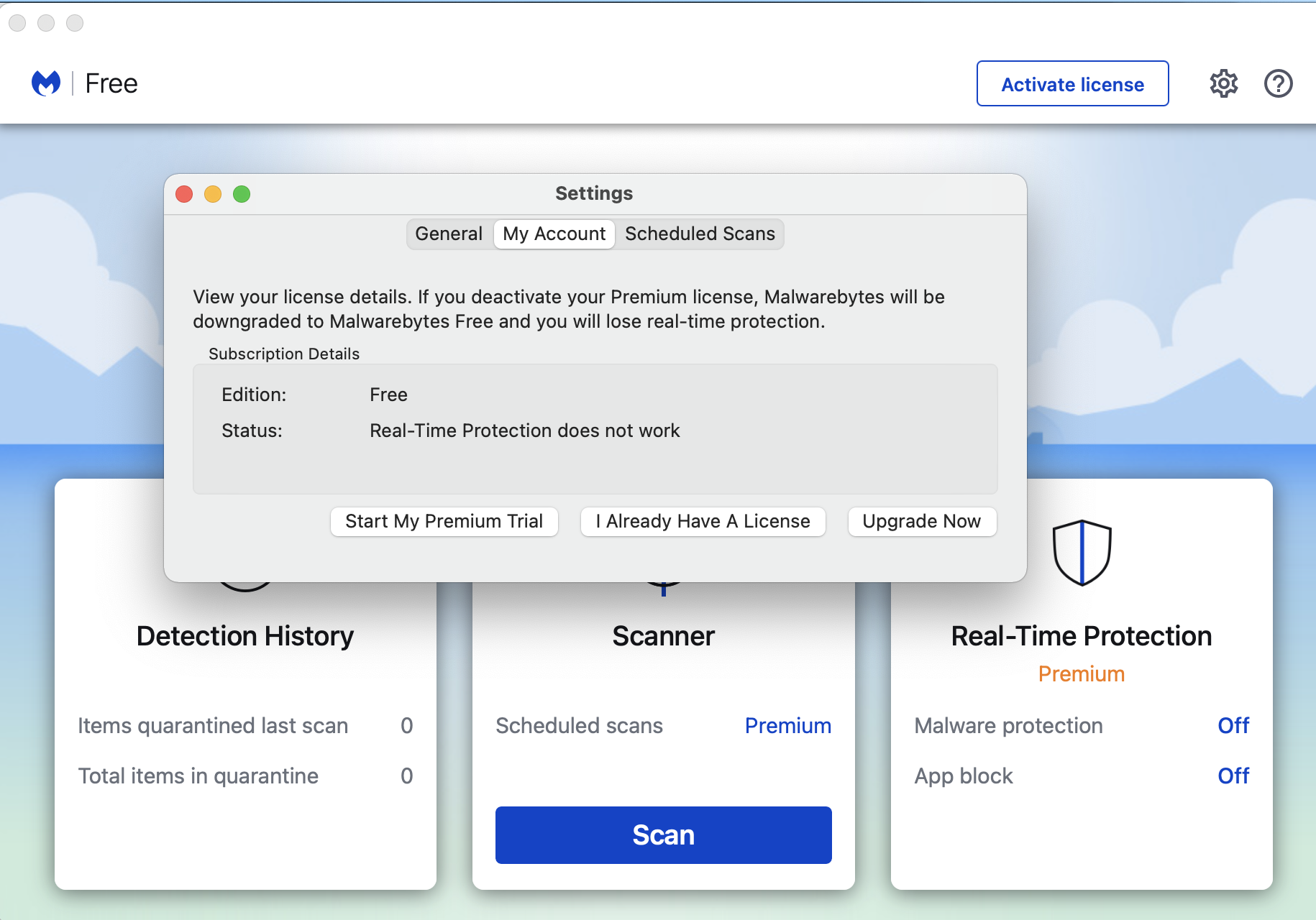Image resolution: width=1316 pixels, height=920 pixels.
Task: Start a scan with the Scan button
Action: point(663,834)
